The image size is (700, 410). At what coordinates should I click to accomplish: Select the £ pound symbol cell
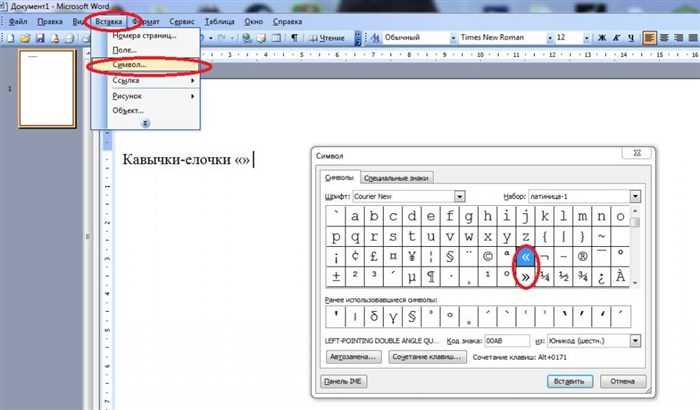point(374,257)
